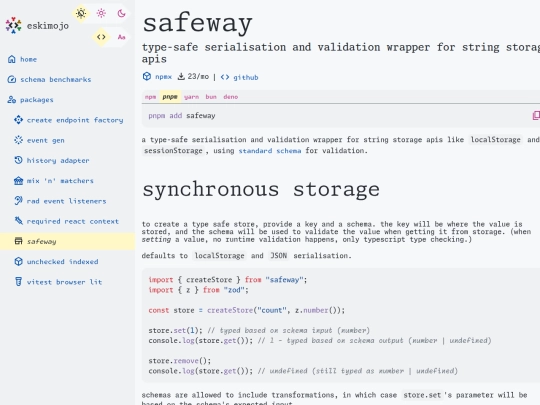Click the createStore("count") code line
The width and height of the screenshot is (540, 405).
click(x=246, y=310)
